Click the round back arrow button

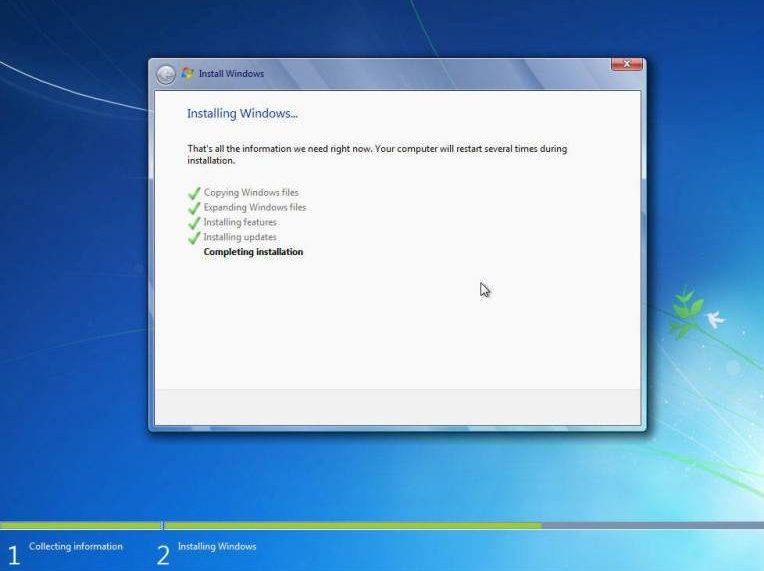click(166, 75)
